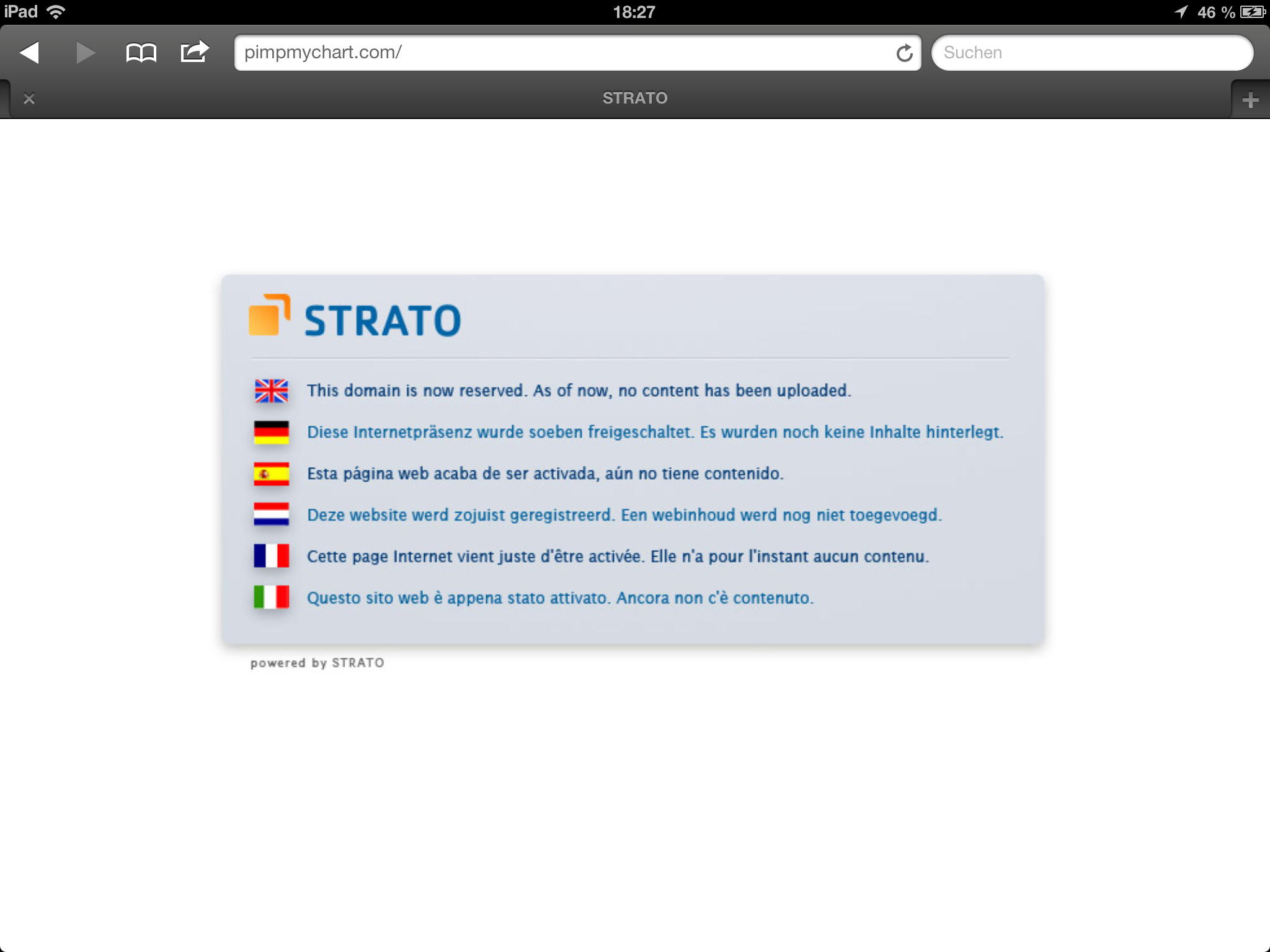Image resolution: width=1270 pixels, height=952 pixels.
Task: Tap the Safari back arrow
Action: 29,53
